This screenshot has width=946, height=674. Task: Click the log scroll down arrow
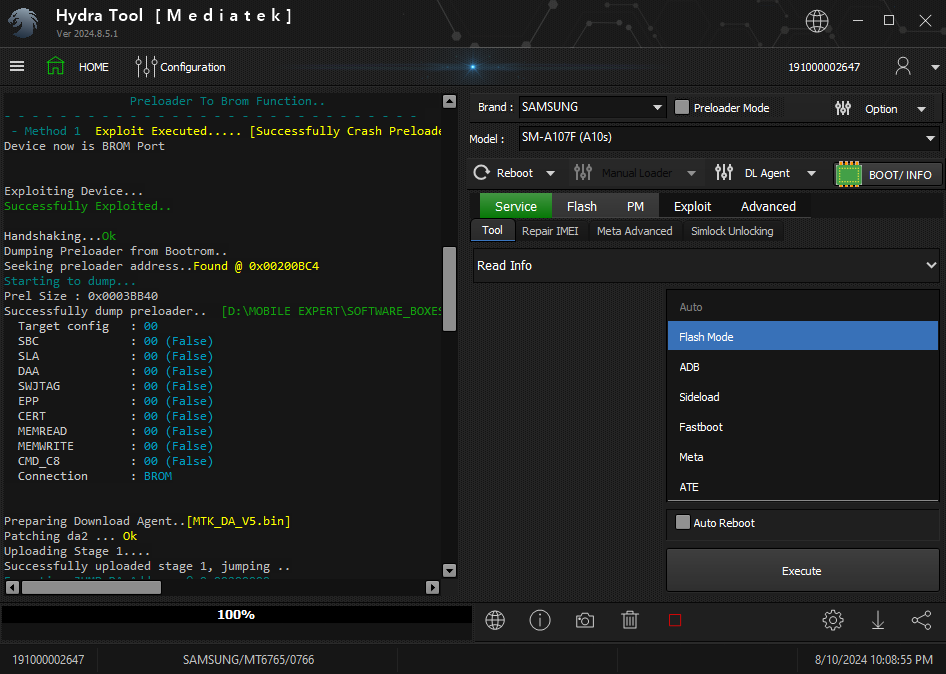pyautogui.click(x=449, y=570)
